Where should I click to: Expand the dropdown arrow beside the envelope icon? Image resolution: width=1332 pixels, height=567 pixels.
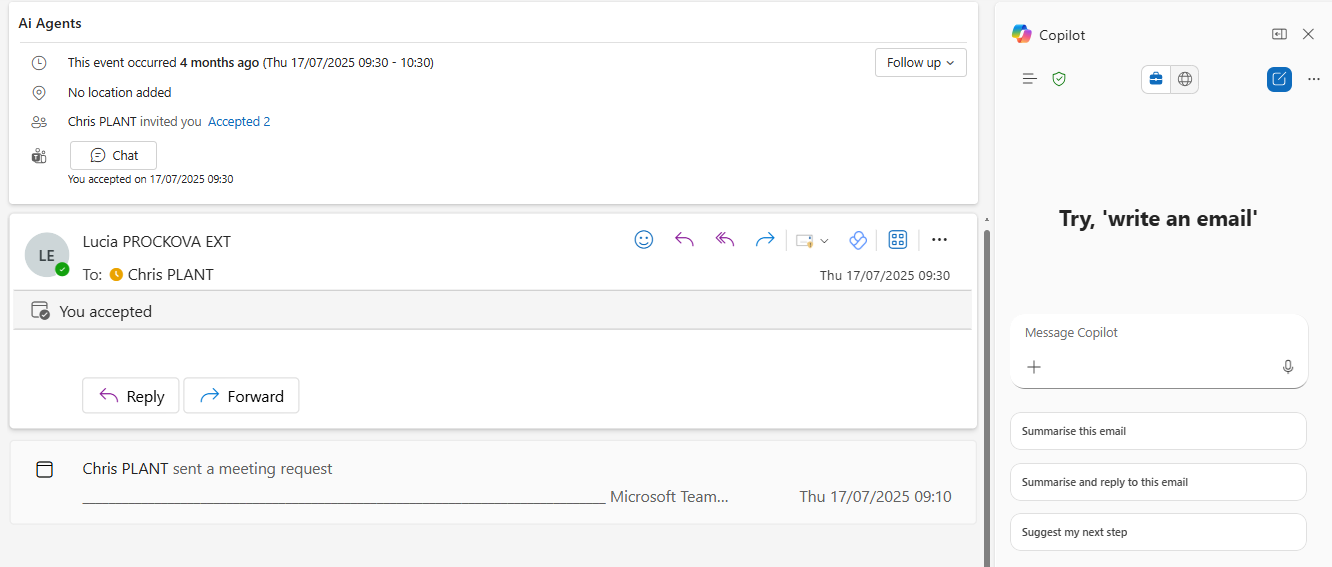click(824, 241)
